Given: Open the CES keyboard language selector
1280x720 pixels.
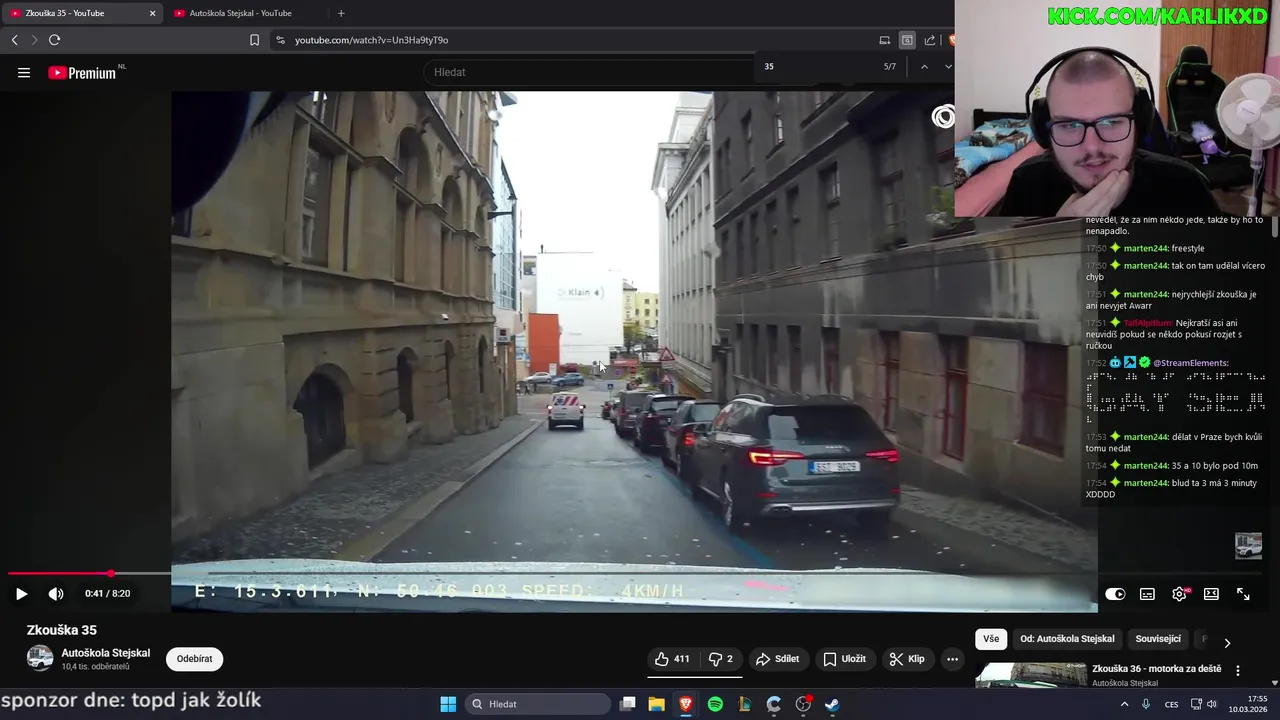Looking at the screenshot, I should (1171, 704).
